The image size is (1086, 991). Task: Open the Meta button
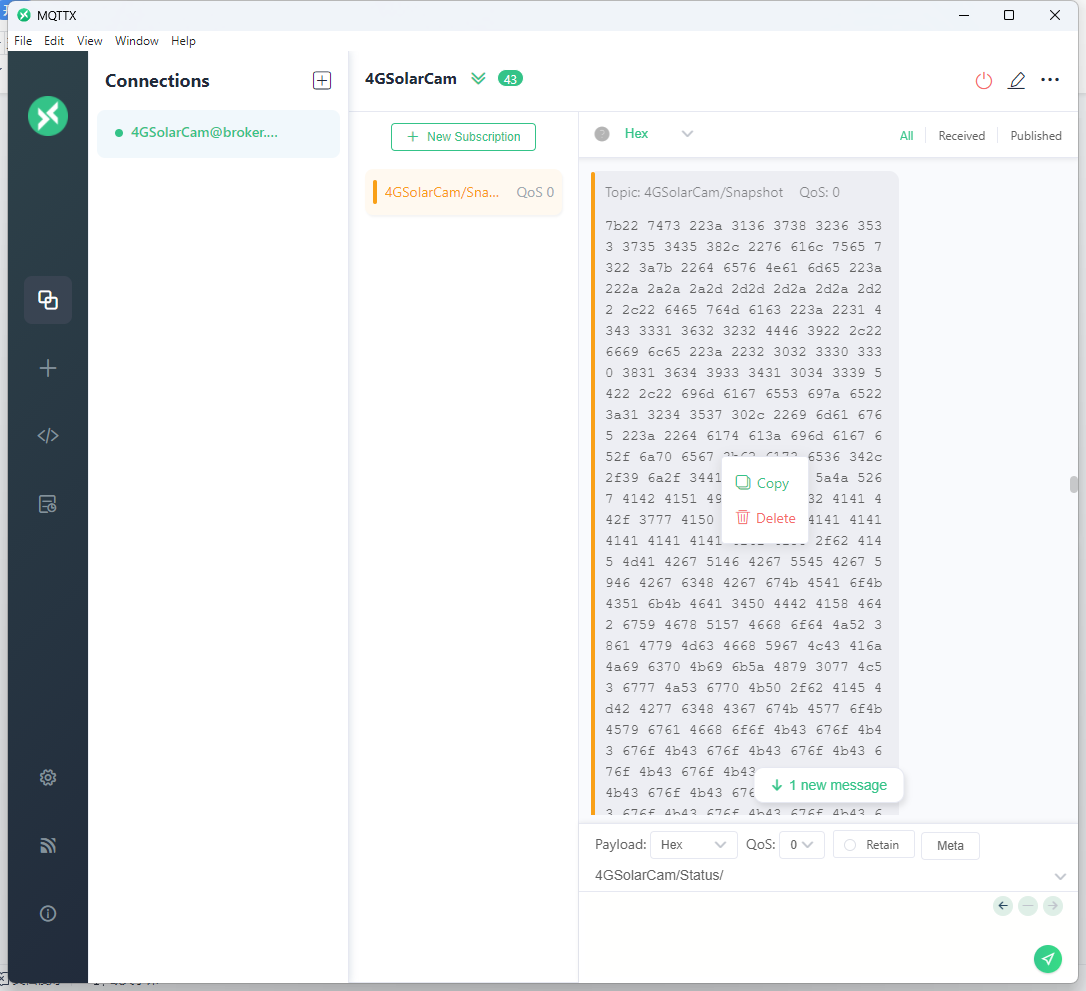[x=950, y=846]
